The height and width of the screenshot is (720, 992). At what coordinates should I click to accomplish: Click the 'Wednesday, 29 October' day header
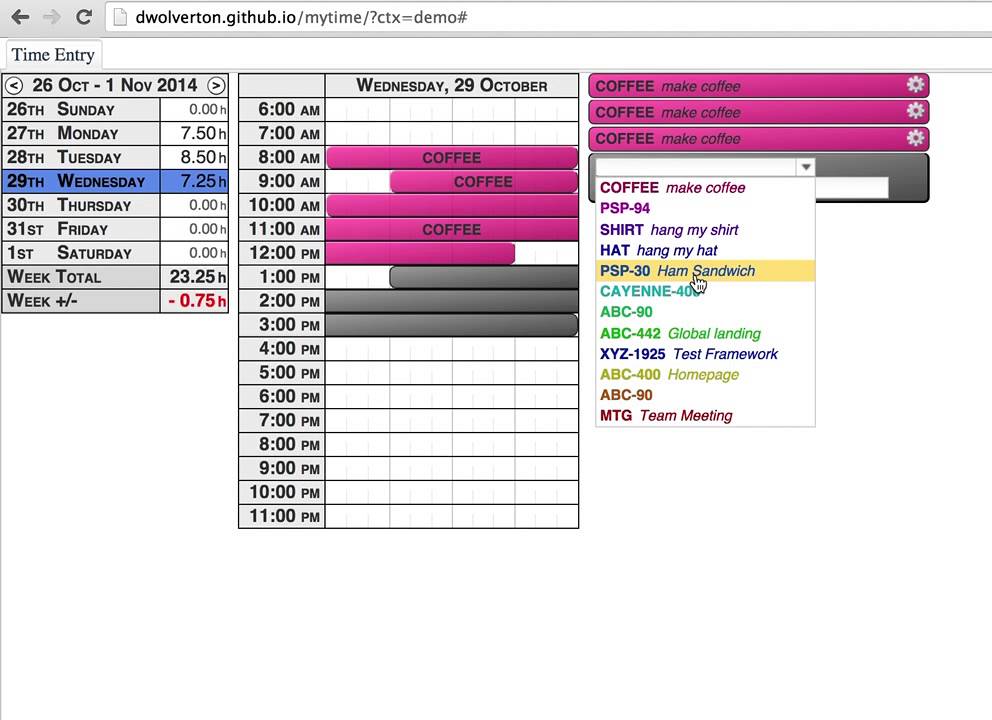pyautogui.click(x=452, y=85)
